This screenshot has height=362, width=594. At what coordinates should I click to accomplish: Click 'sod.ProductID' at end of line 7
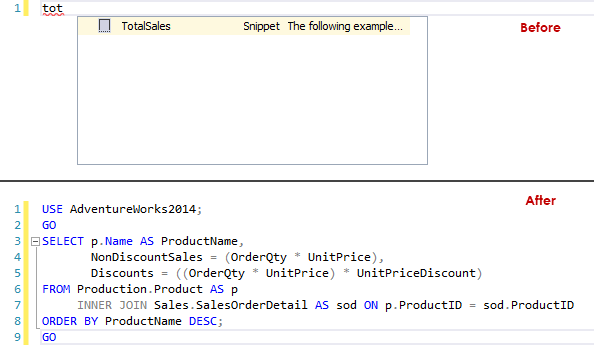[x=528, y=305]
